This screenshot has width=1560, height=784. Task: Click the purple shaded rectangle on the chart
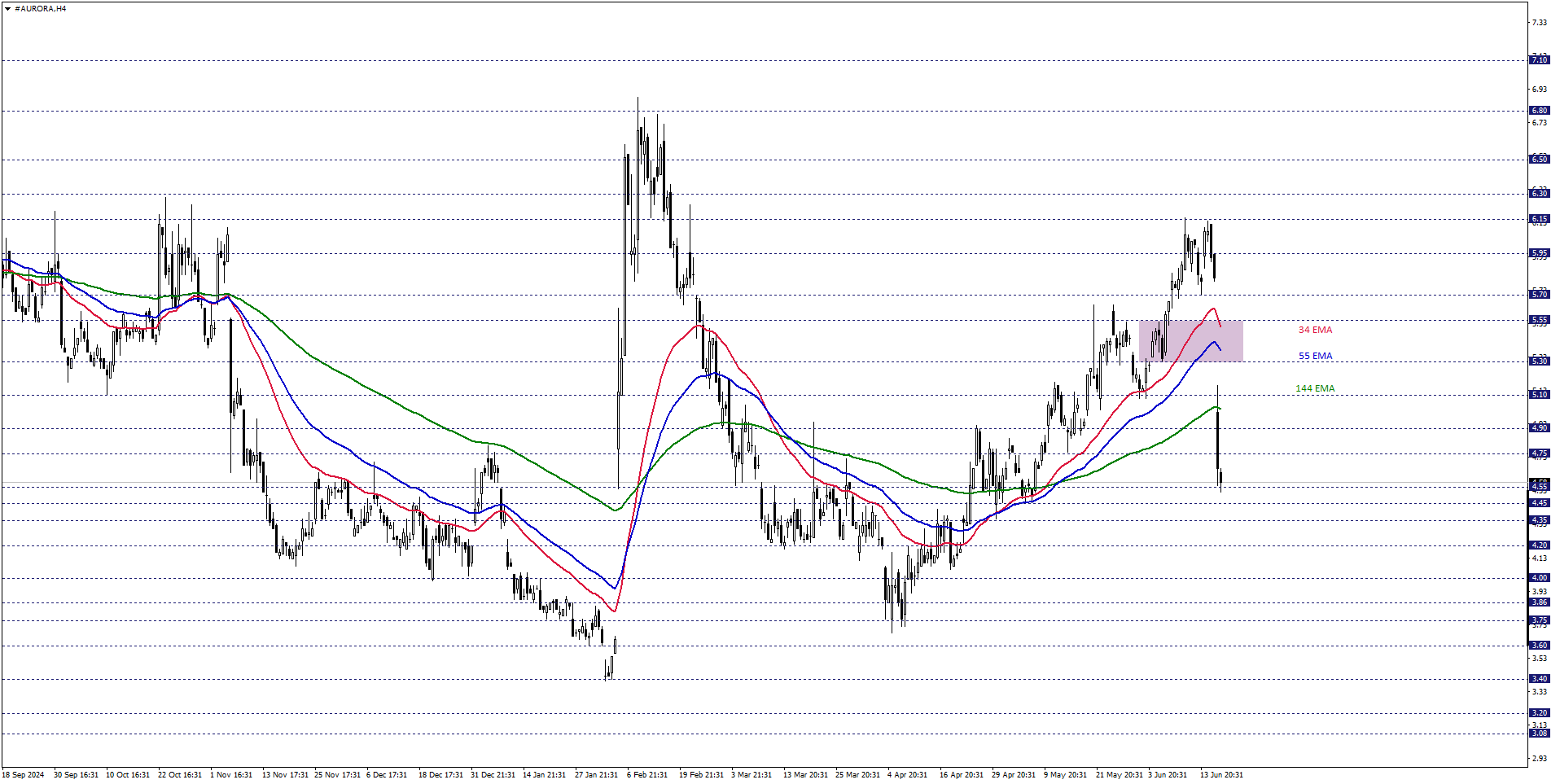point(1190,341)
